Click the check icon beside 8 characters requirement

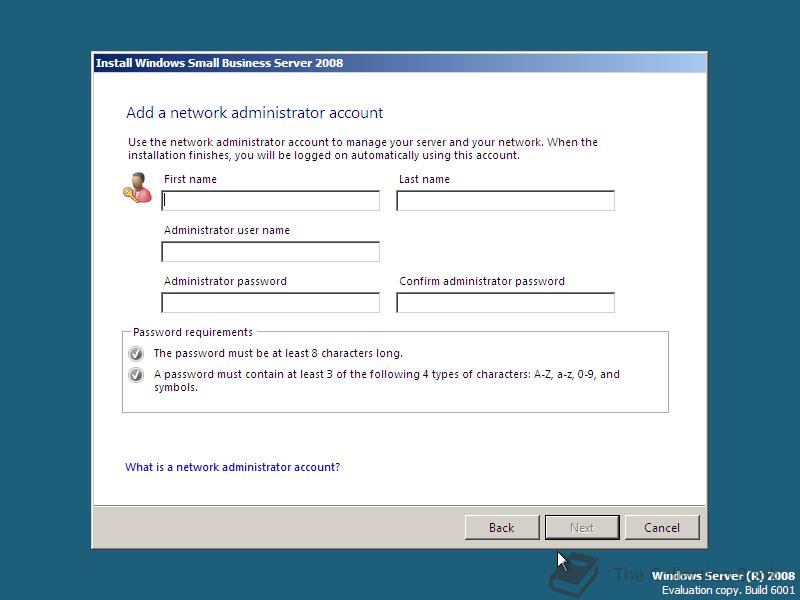coord(136,354)
